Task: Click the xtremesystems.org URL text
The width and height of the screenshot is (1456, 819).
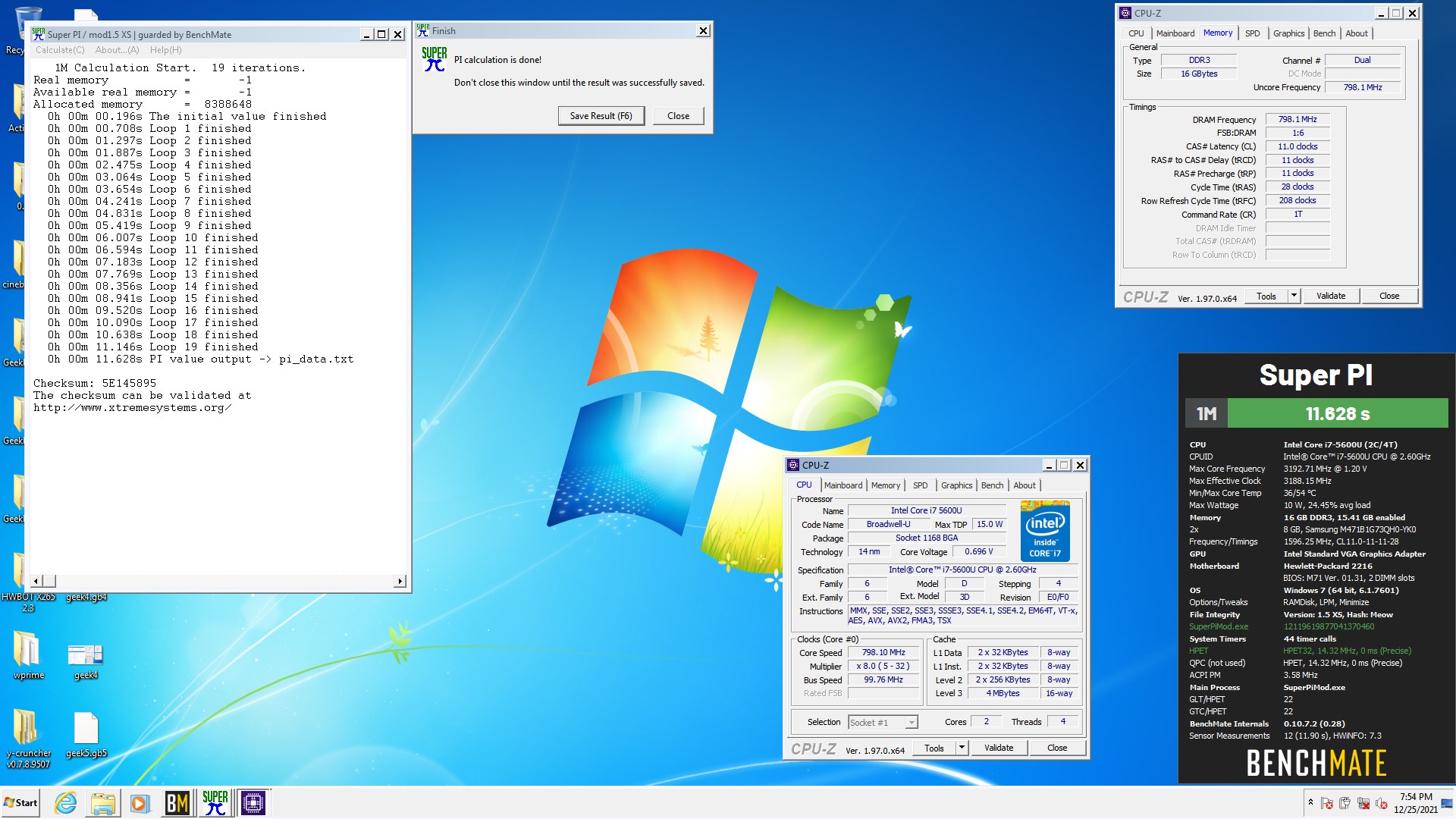Action: [132, 408]
